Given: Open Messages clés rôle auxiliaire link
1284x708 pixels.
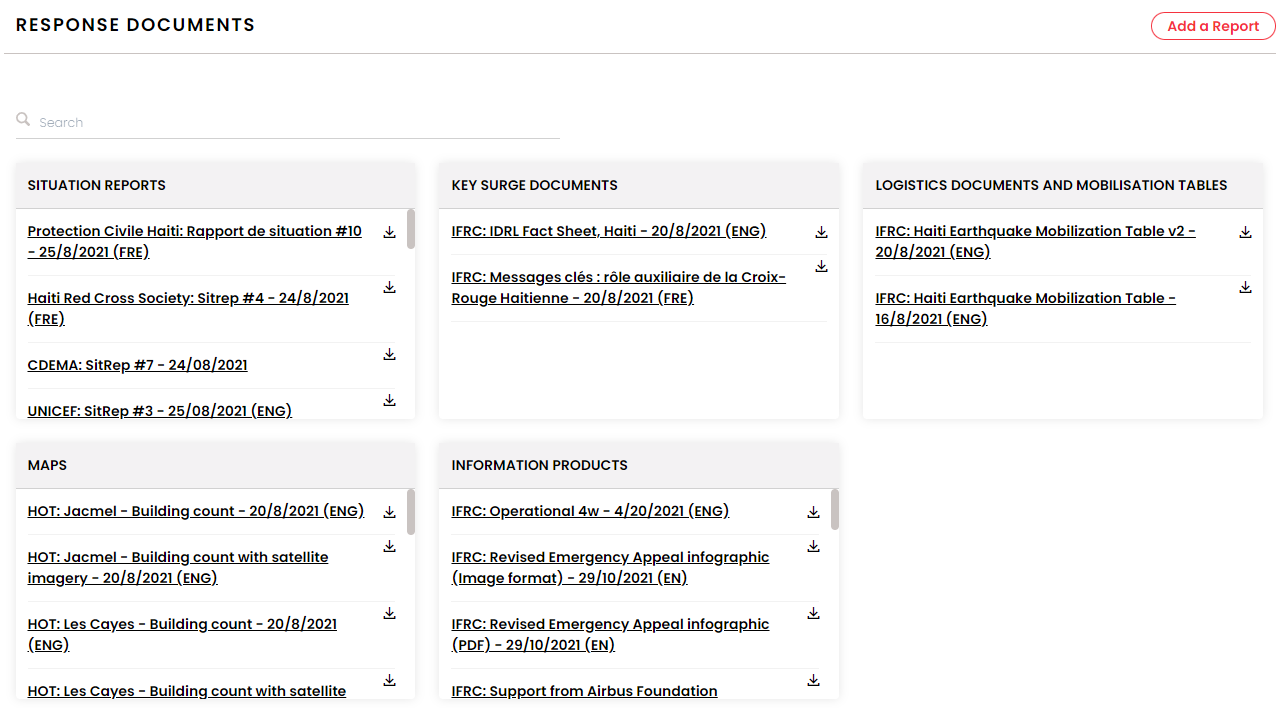Looking at the screenshot, I should (x=619, y=287).
